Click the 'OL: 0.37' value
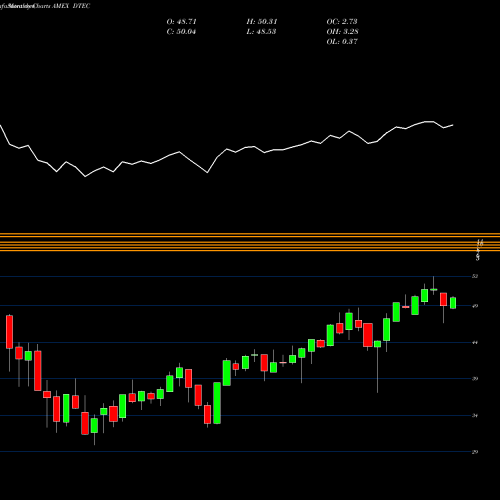The width and height of the screenshot is (500, 500). (342, 42)
